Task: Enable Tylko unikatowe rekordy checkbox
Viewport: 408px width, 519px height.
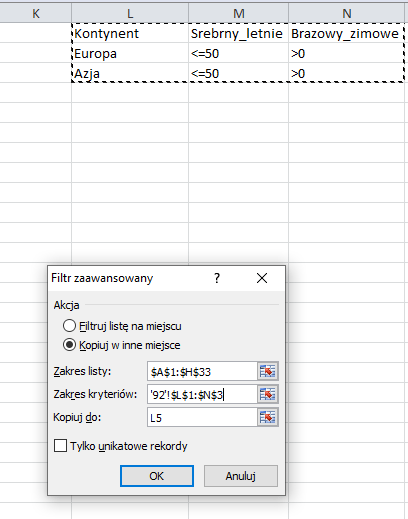Action: [60, 446]
